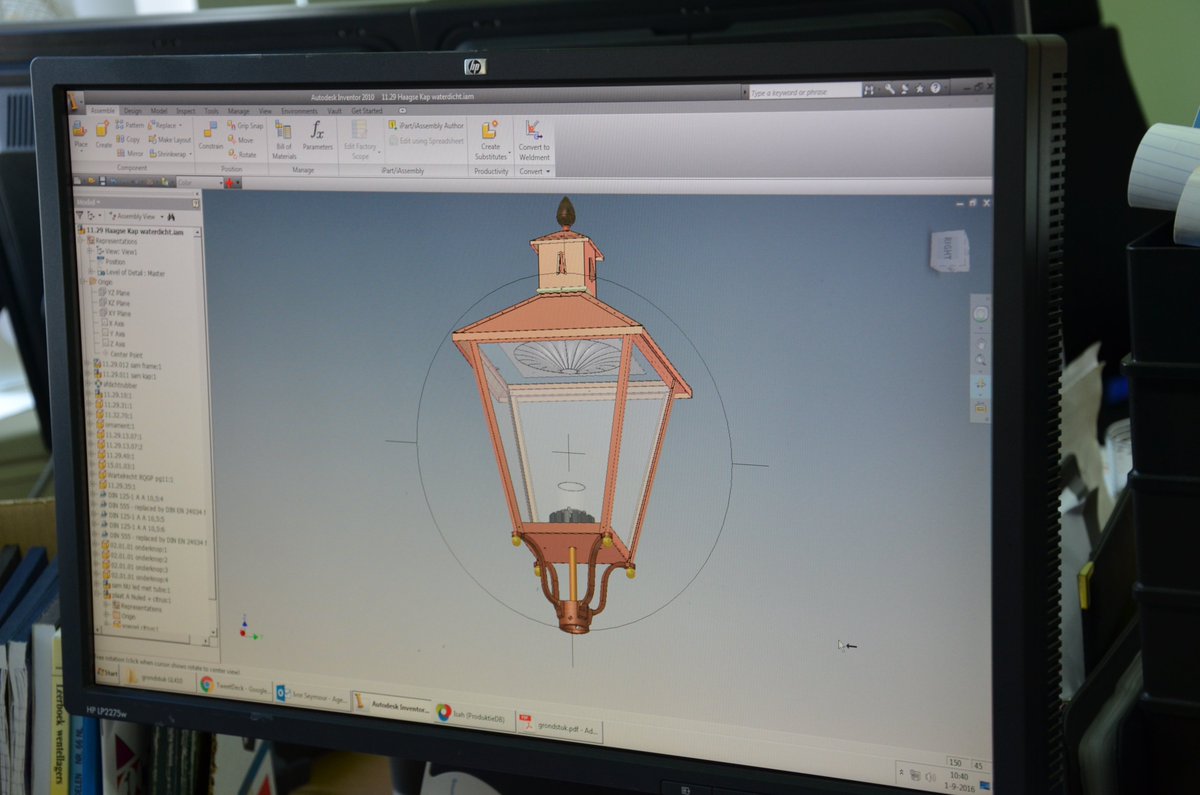This screenshot has width=1200, height=795.
Task: Click the iPart/iAssembly Author tool
Action: (x=426, y=126)
